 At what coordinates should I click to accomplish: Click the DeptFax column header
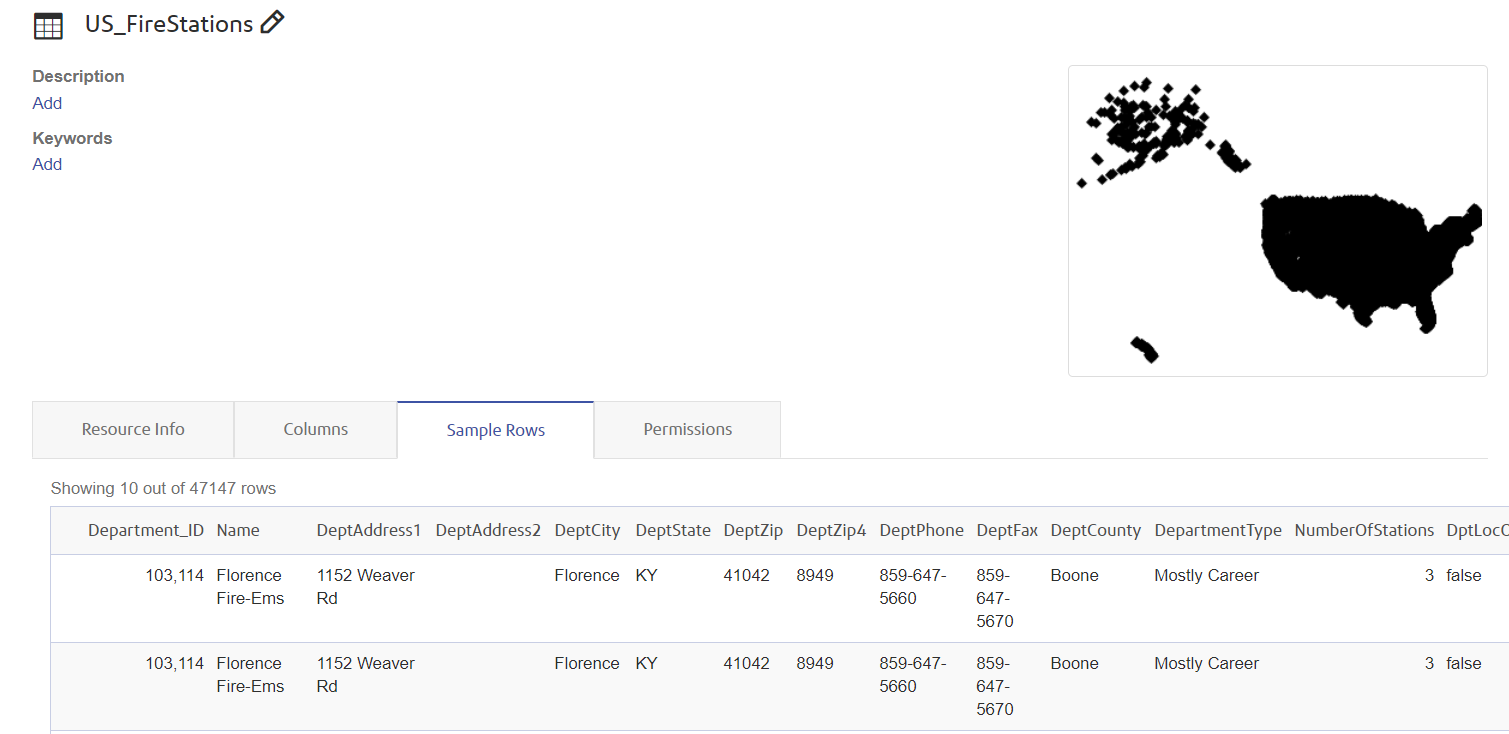point(1007,530)
